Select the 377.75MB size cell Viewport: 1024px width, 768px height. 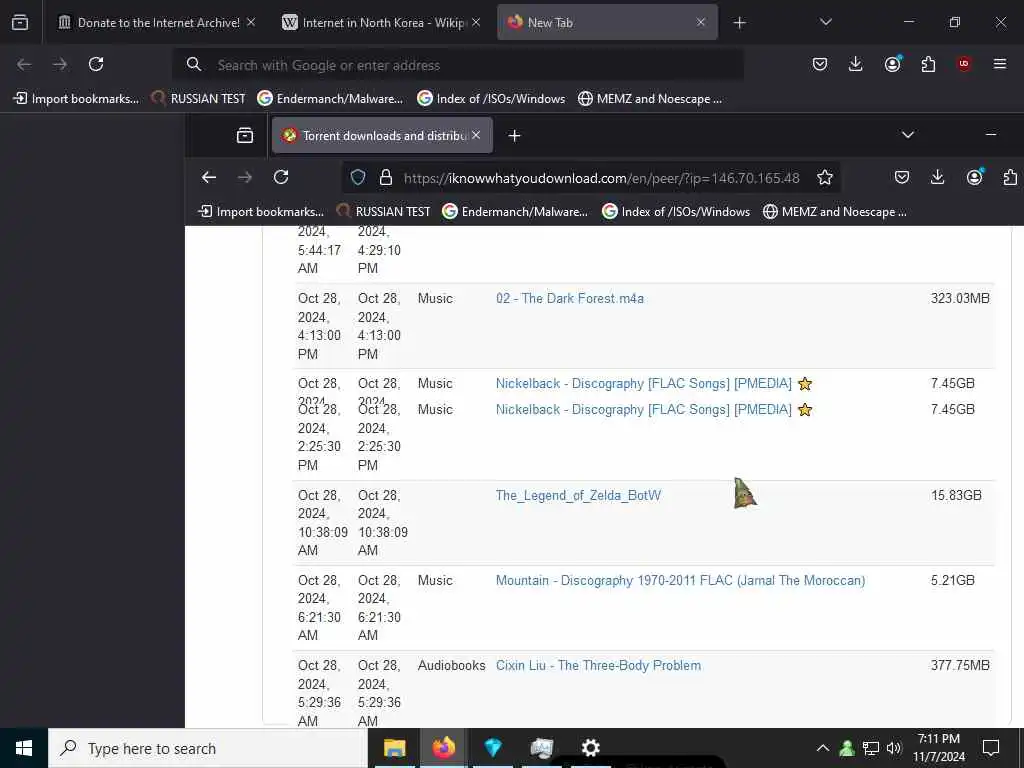[960, 665]
